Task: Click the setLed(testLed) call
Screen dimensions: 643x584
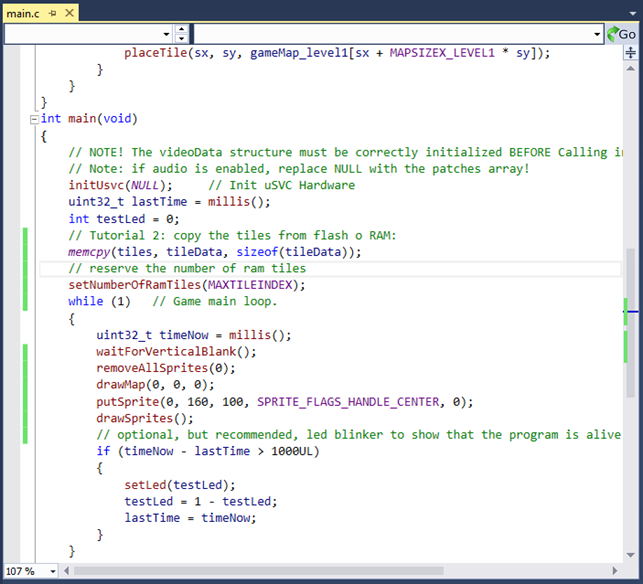Action: click(x=180, y=485)
